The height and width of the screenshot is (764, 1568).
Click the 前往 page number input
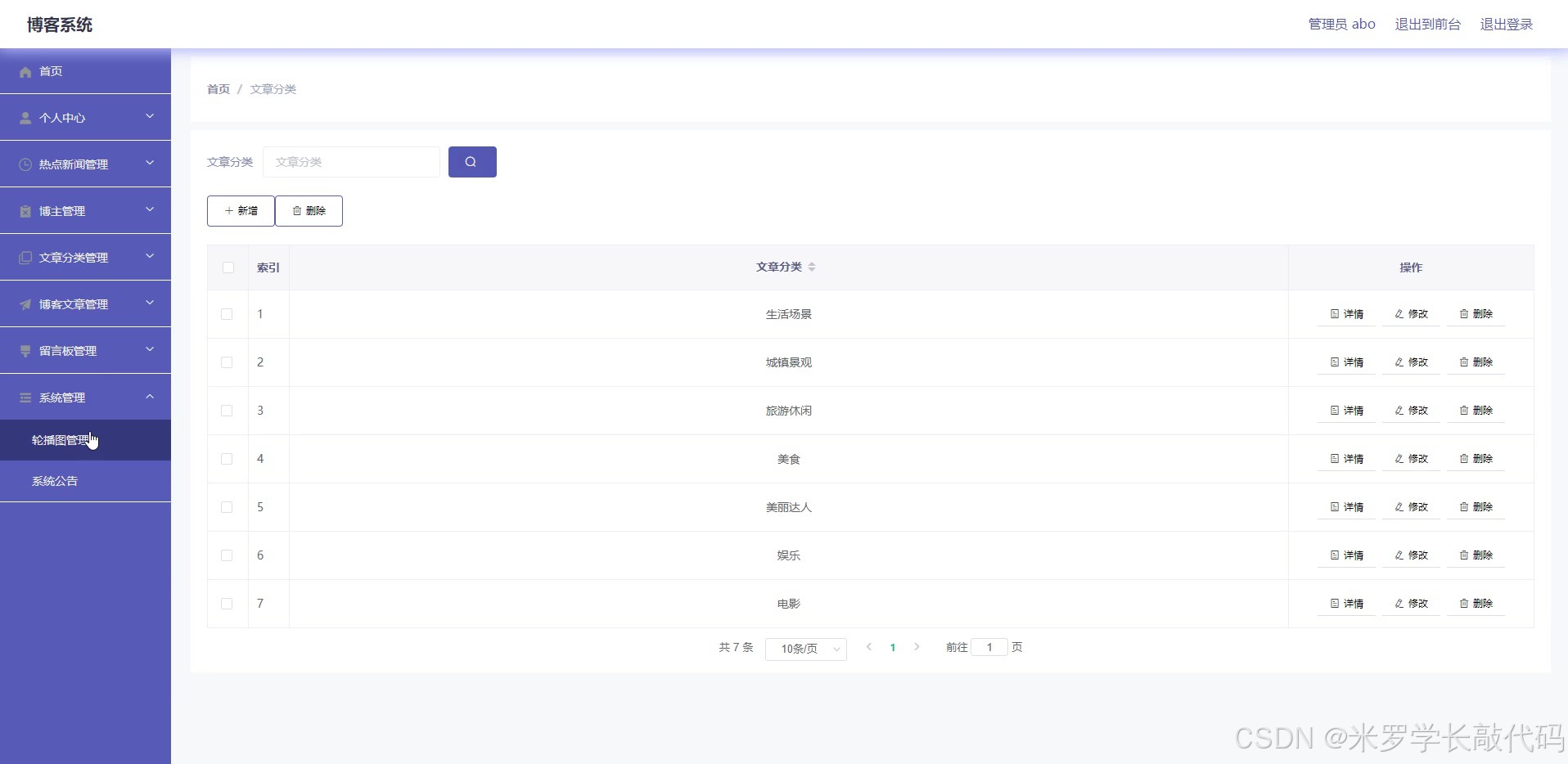pos(989,647)
